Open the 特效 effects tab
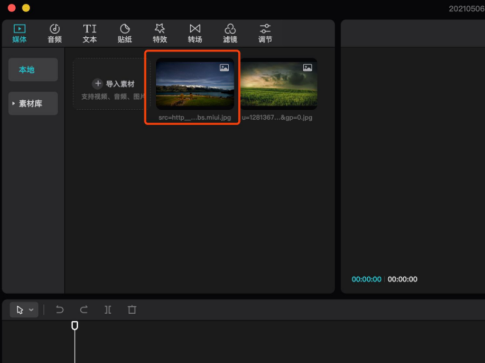The height and width of the screenshot is (363, 485). click(x=160, y=33)
